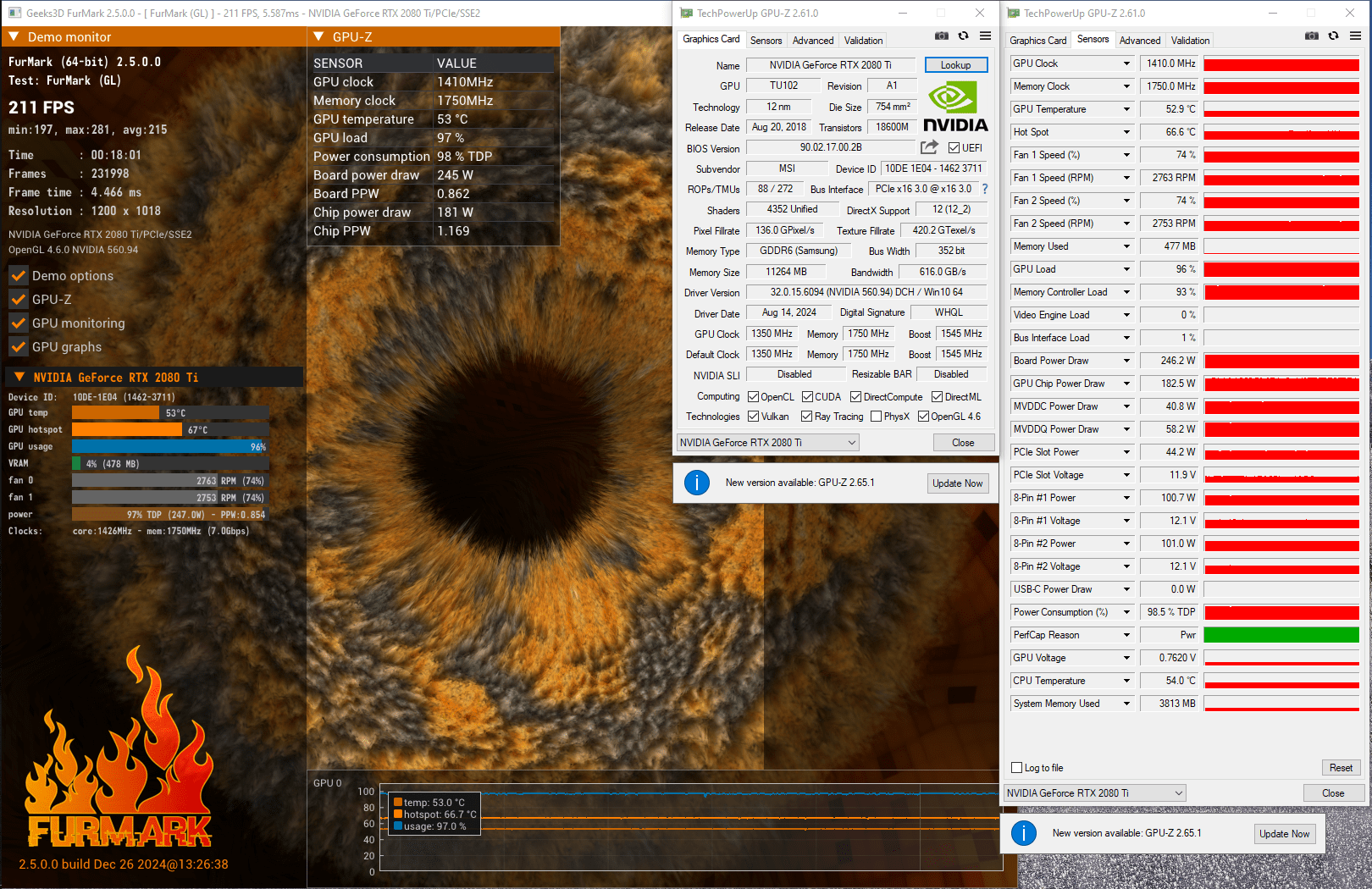Toggle GPU graphs checkbox in FurMark

18,346
